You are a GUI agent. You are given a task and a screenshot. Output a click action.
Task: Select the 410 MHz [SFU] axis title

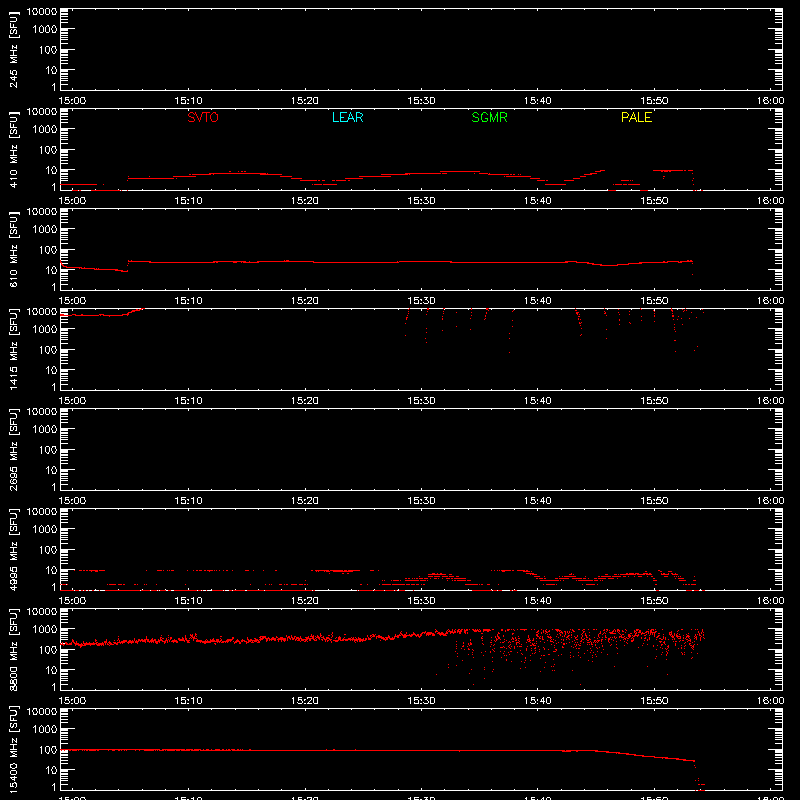(13, 149)
